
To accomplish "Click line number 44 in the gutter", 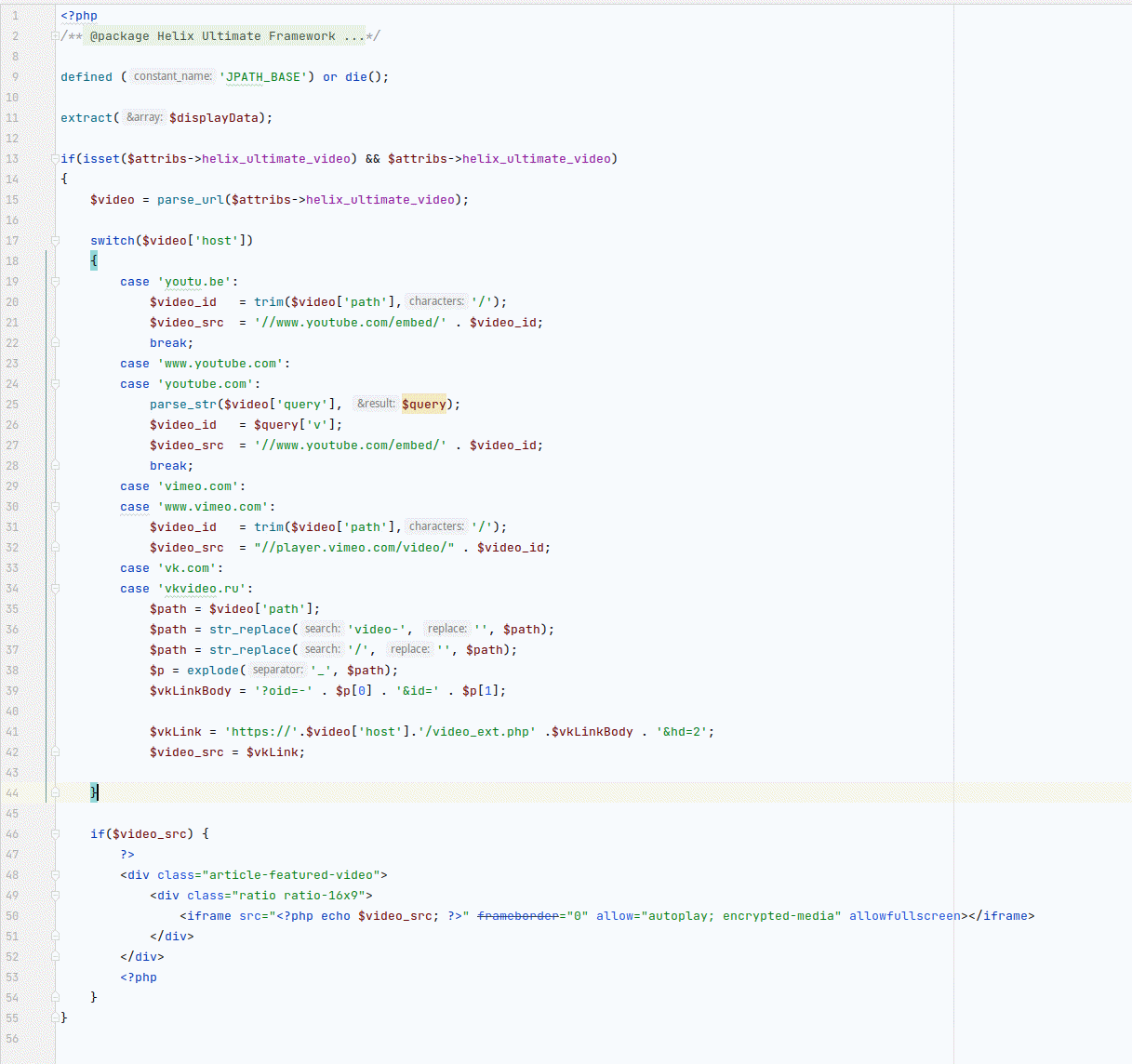I will [x=12, y=793].
